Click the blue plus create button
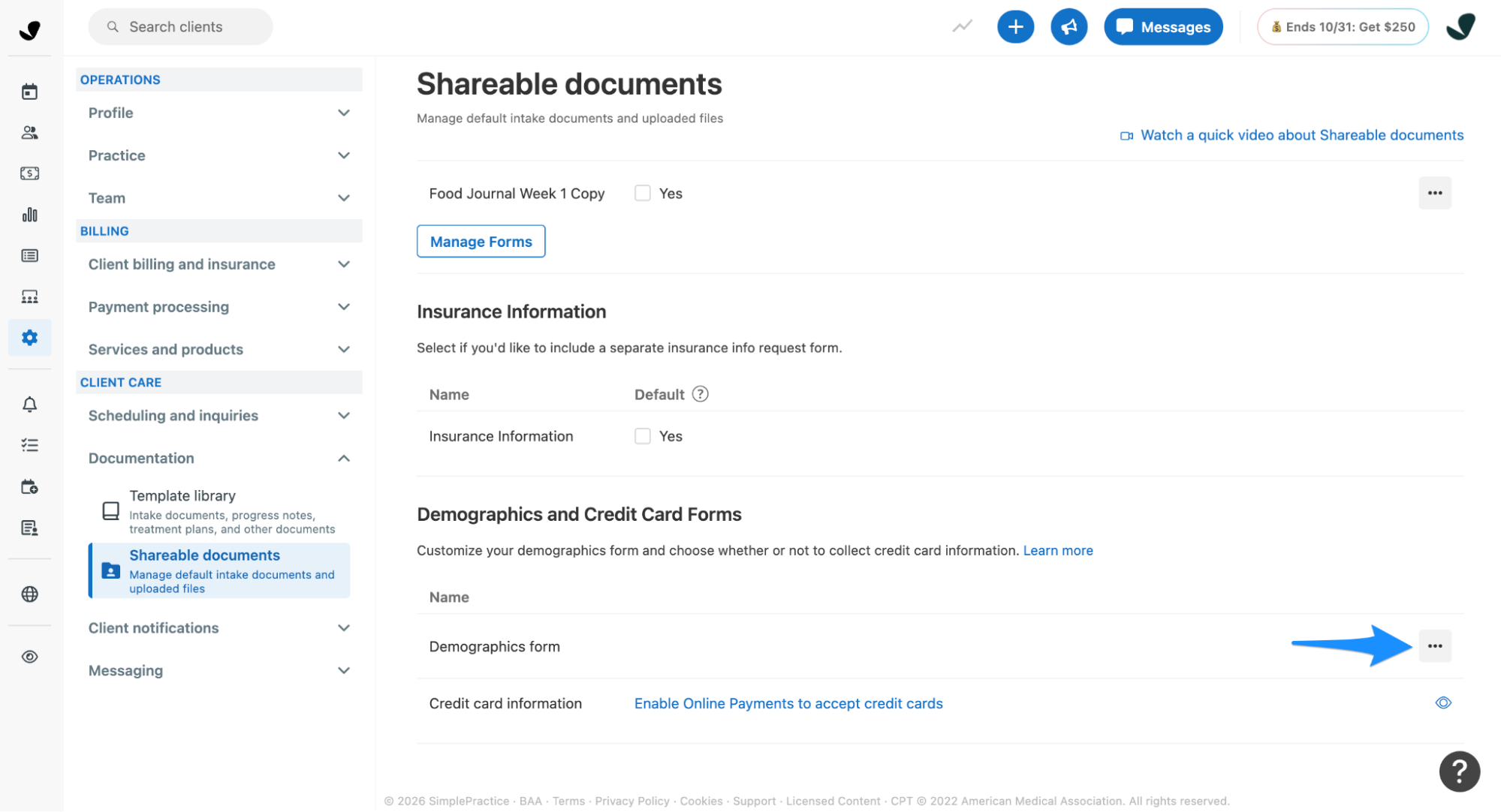The height and width of the screenshot is (812, 1501). [1015, 27]
